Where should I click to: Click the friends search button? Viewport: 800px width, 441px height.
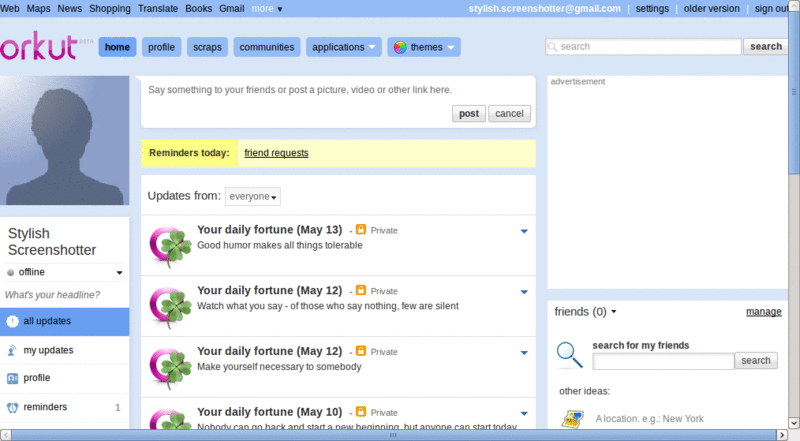[x=756, y=360]
